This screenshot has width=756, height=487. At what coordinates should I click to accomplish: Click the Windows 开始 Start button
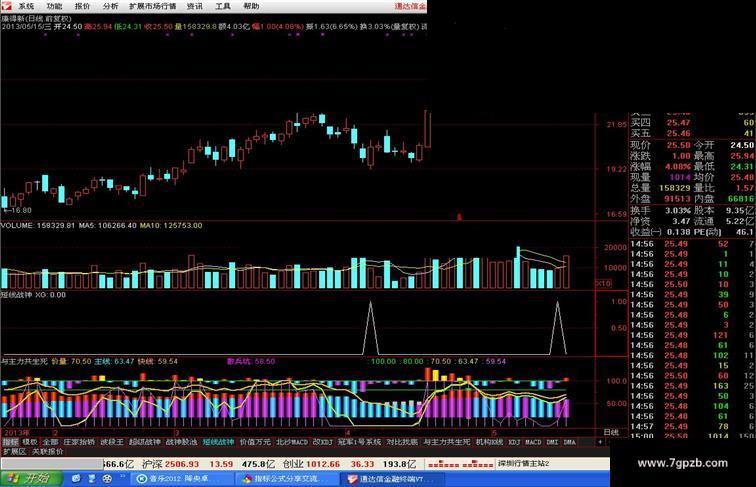[31, 479]
